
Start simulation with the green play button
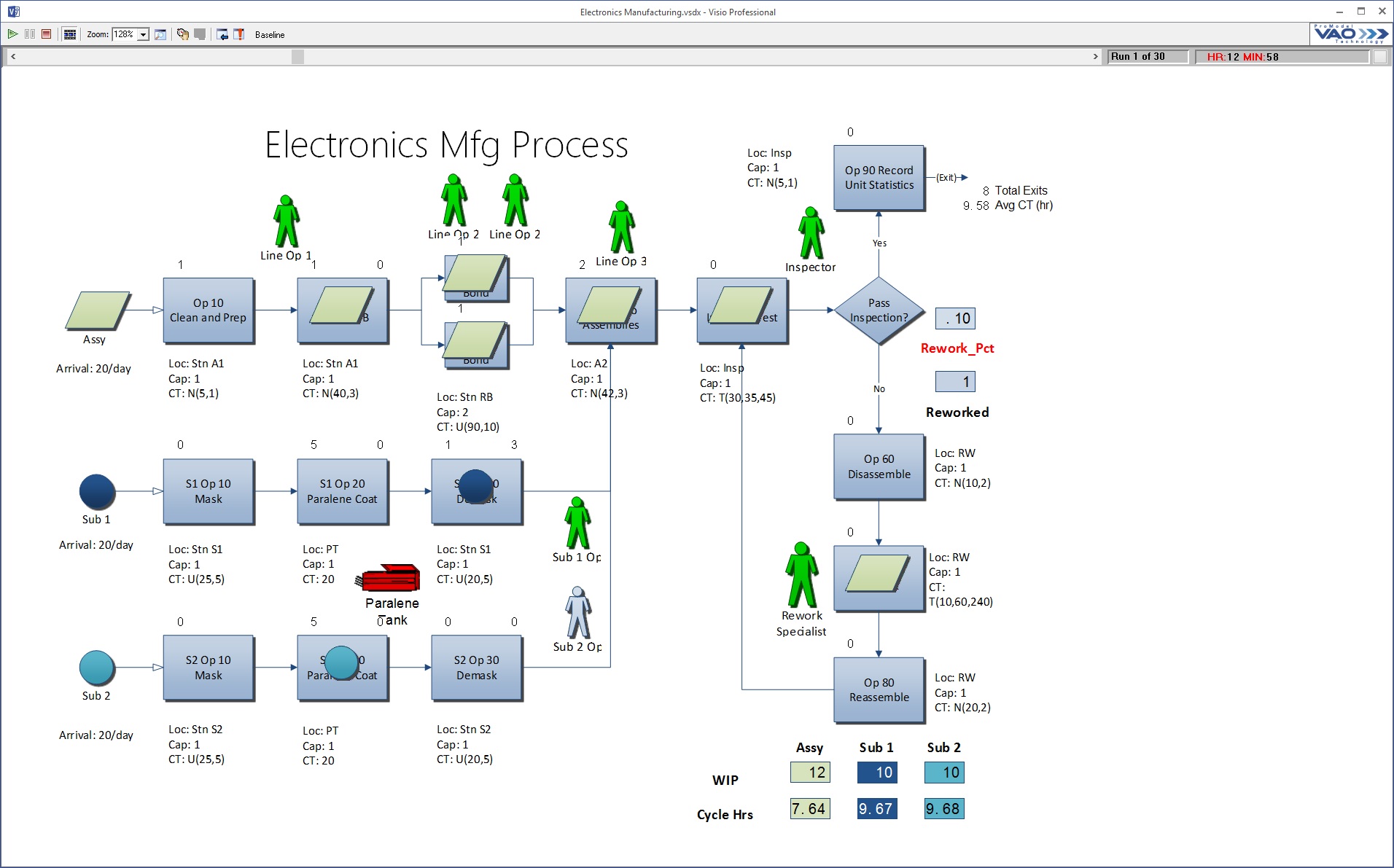[12, 34]
